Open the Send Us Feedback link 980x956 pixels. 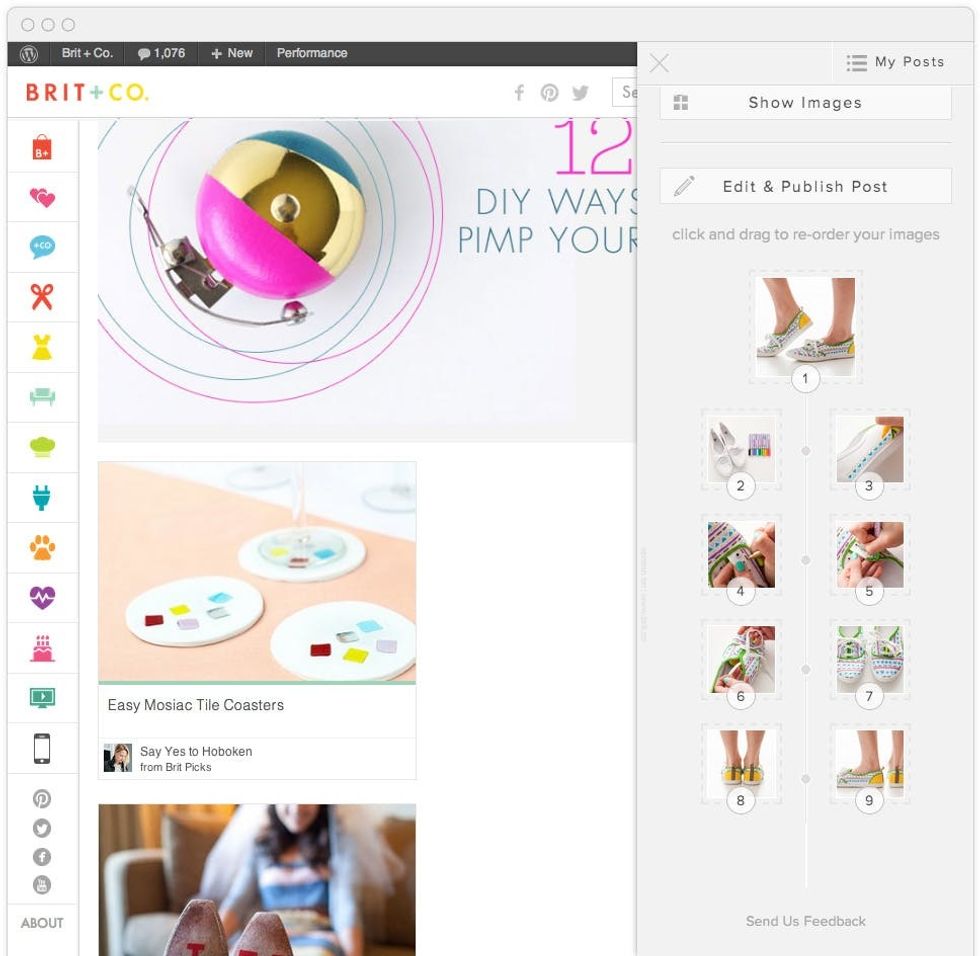[805, 921]
